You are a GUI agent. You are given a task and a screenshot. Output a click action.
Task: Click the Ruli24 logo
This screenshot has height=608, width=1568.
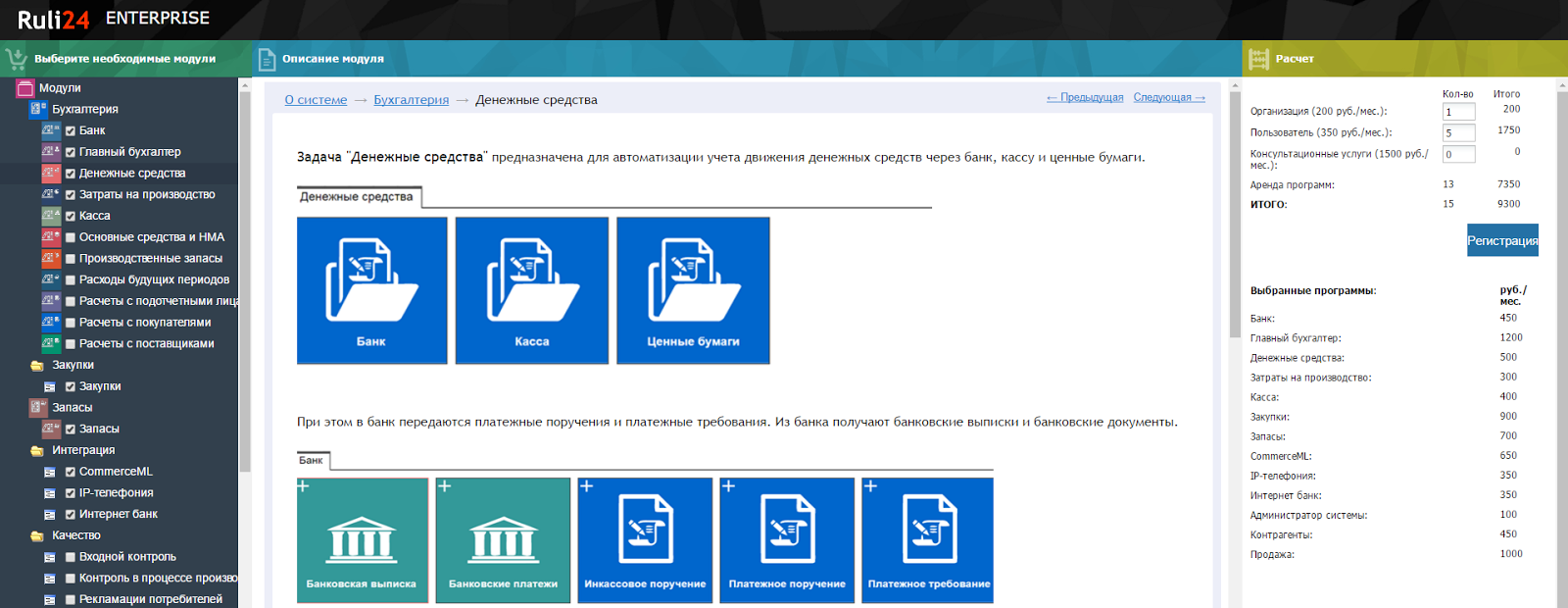(54, 19)
